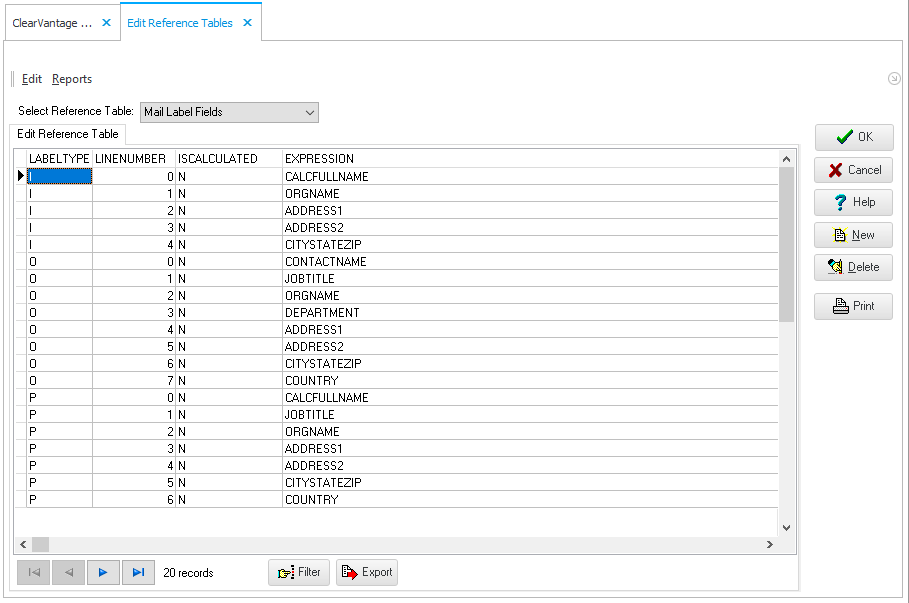This screenshot has width=909, height=603.
Task: Close the ClearVantage tab
Action: [106, 23]
